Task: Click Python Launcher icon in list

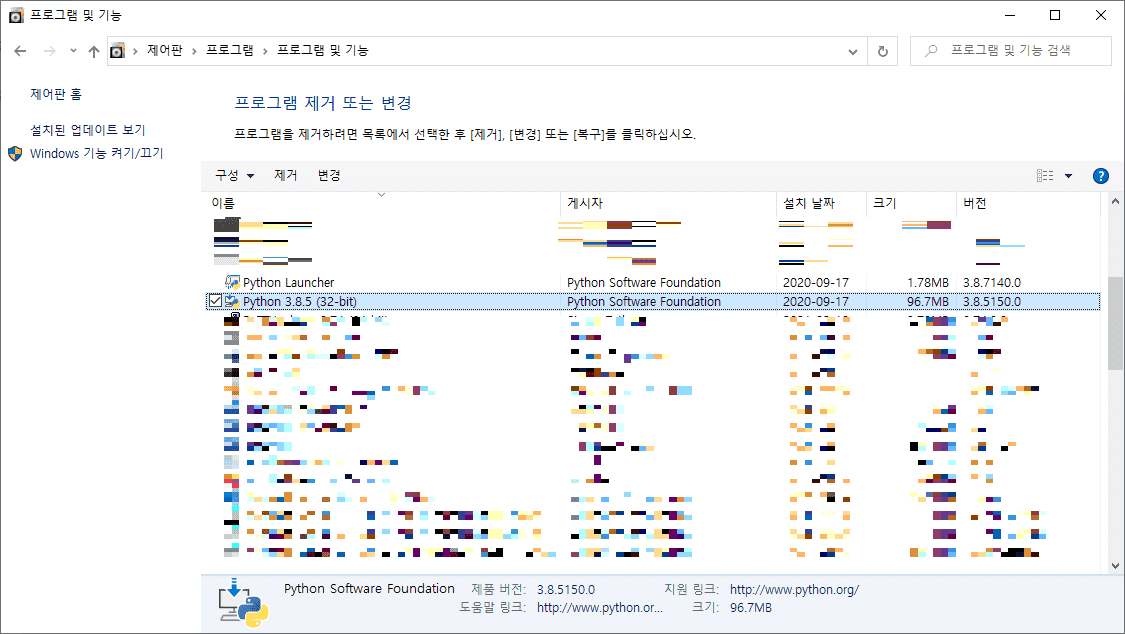Action: pyautogui.click(x=232, y=283)
